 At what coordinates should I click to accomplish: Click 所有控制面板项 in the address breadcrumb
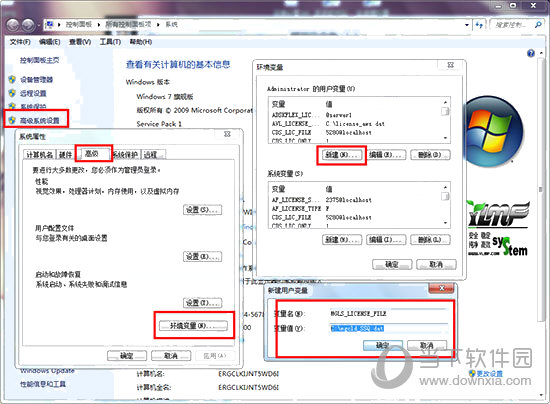pyautogui.click(x=128, y=24)
